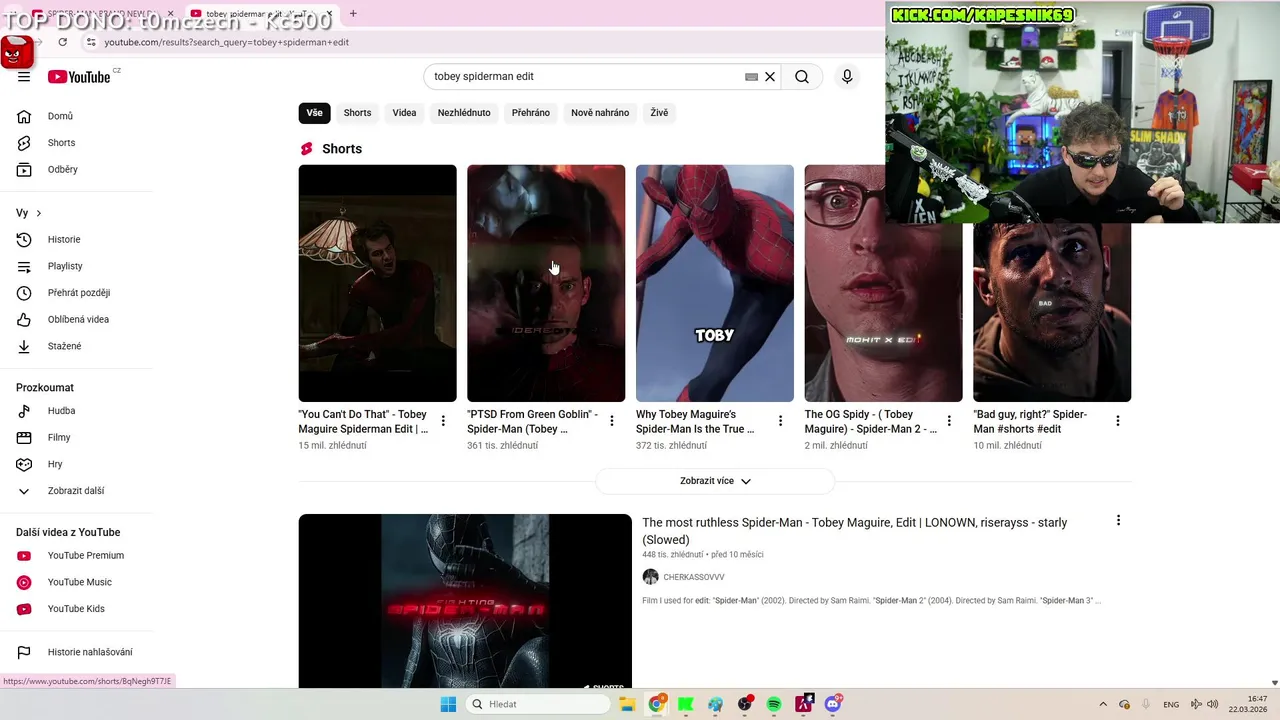1280x720 pixels.
Task: Select the Videa filter chip
Action: (x=404, y=113)
